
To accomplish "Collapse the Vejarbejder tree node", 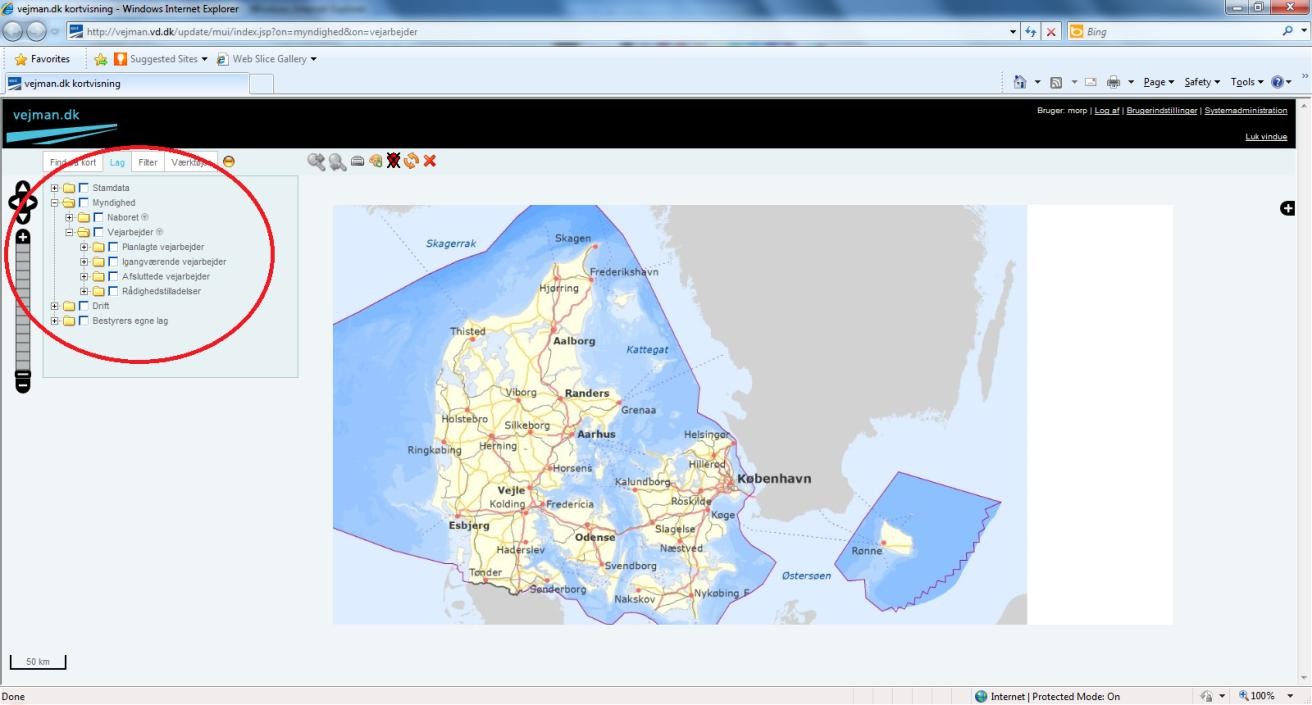I will tap(70, 232).
